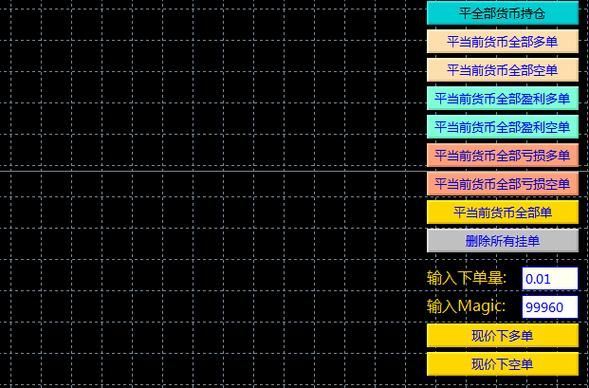Close all longs via 平当前货币全部多单
The height and width of the screenshot is (388, 589).
click(503, 42)
